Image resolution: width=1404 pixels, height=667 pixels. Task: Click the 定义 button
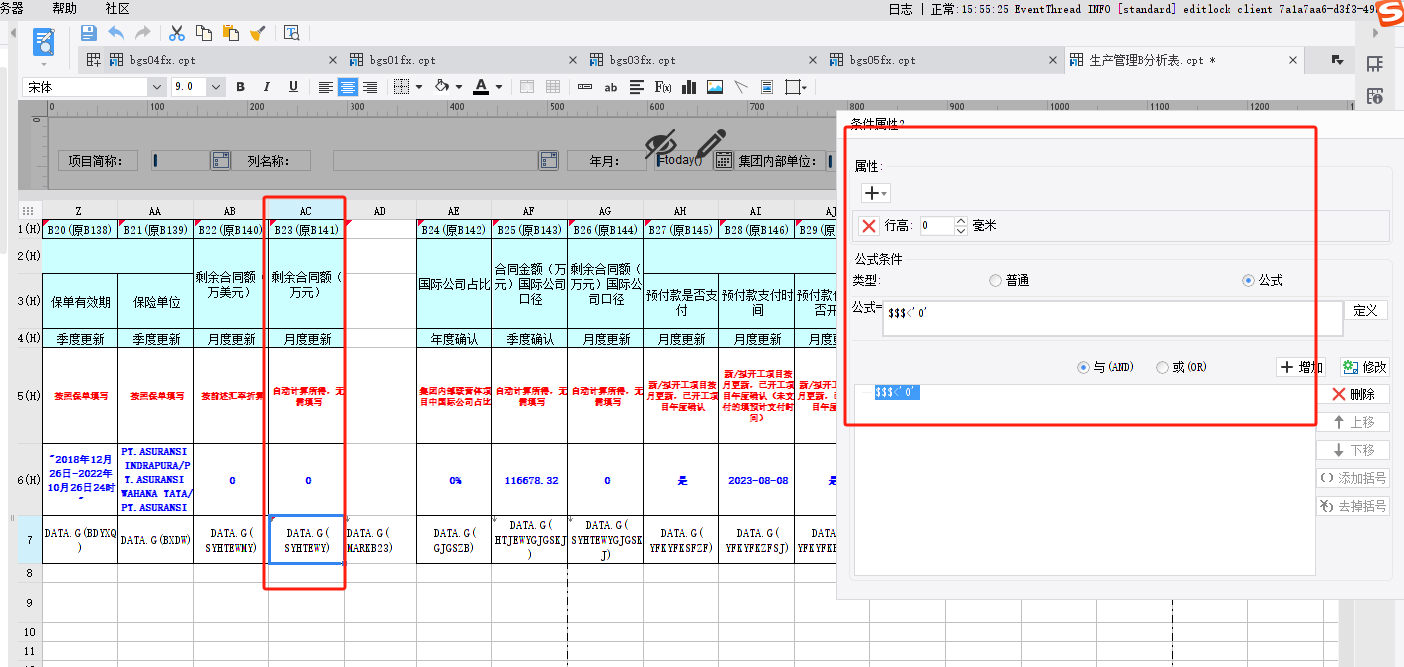pyautogui.click(x=1365, y=310)
